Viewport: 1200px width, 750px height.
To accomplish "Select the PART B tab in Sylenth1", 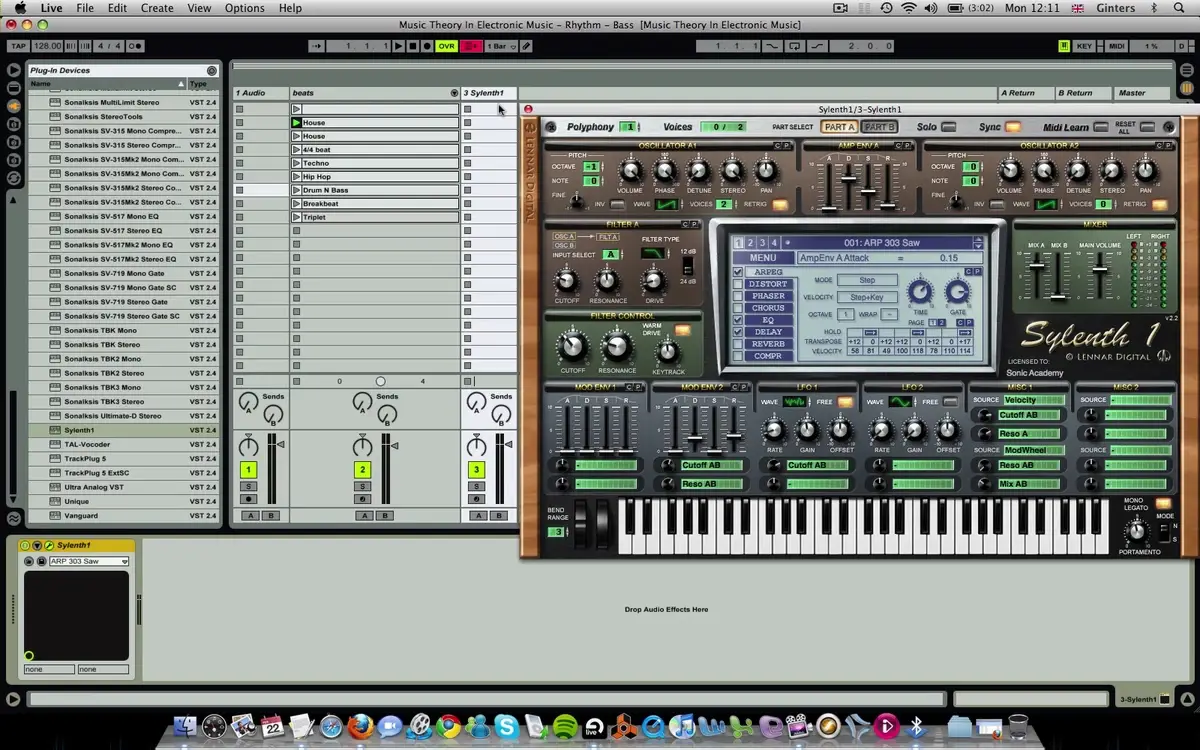I will pos(879,127).
